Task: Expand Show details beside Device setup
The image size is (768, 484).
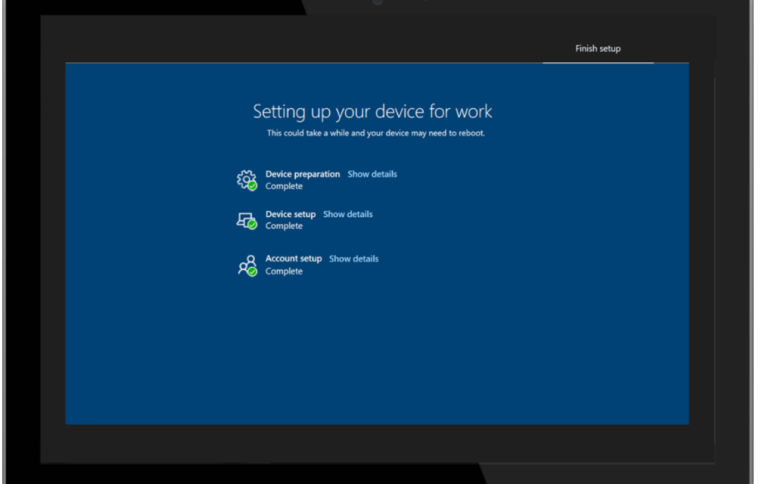Action: coord(348,214)
